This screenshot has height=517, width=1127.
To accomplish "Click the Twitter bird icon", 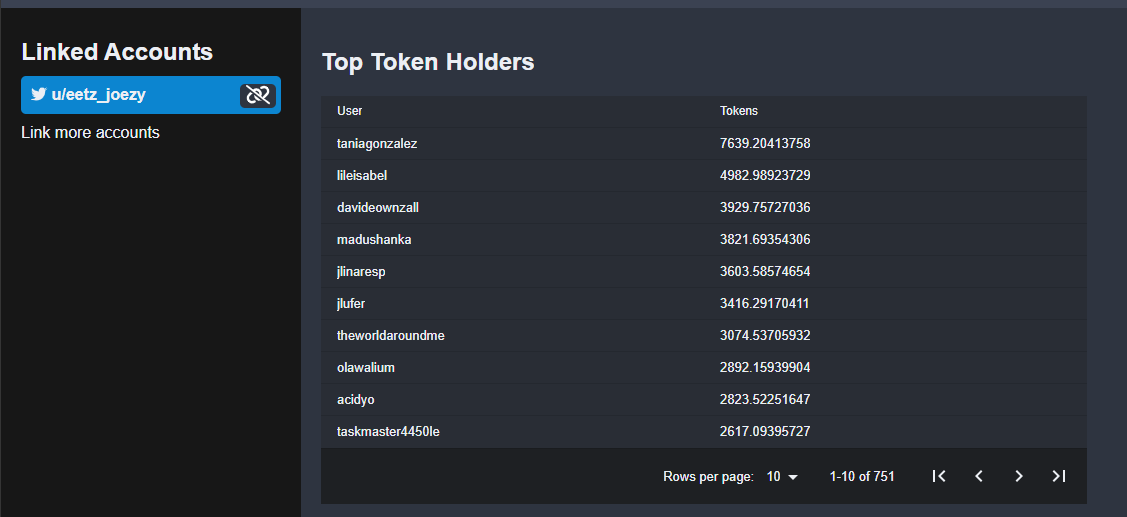I will (x=38, y=94).
